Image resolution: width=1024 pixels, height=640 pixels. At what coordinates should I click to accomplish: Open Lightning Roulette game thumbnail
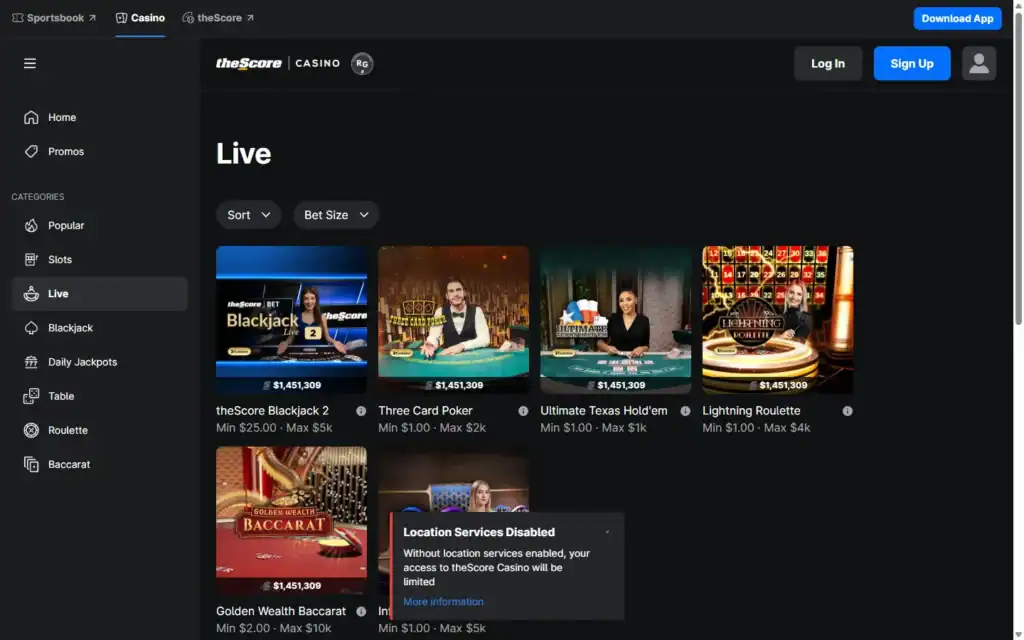pos(777,319)
